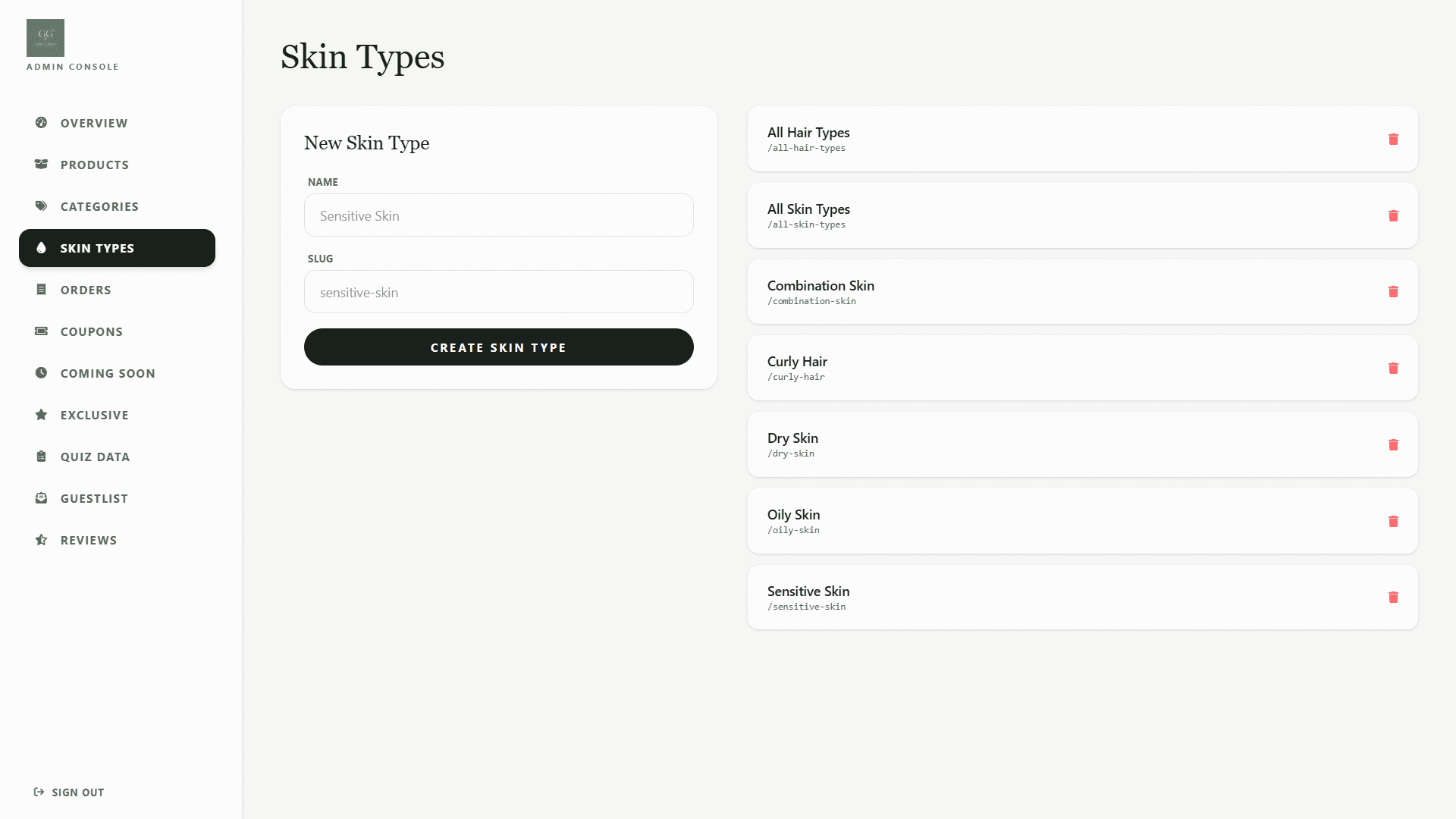The width and height of the screenshot is (1456, 819).
Task: Click the Create Skin Type button
Action: pos(499,347)
